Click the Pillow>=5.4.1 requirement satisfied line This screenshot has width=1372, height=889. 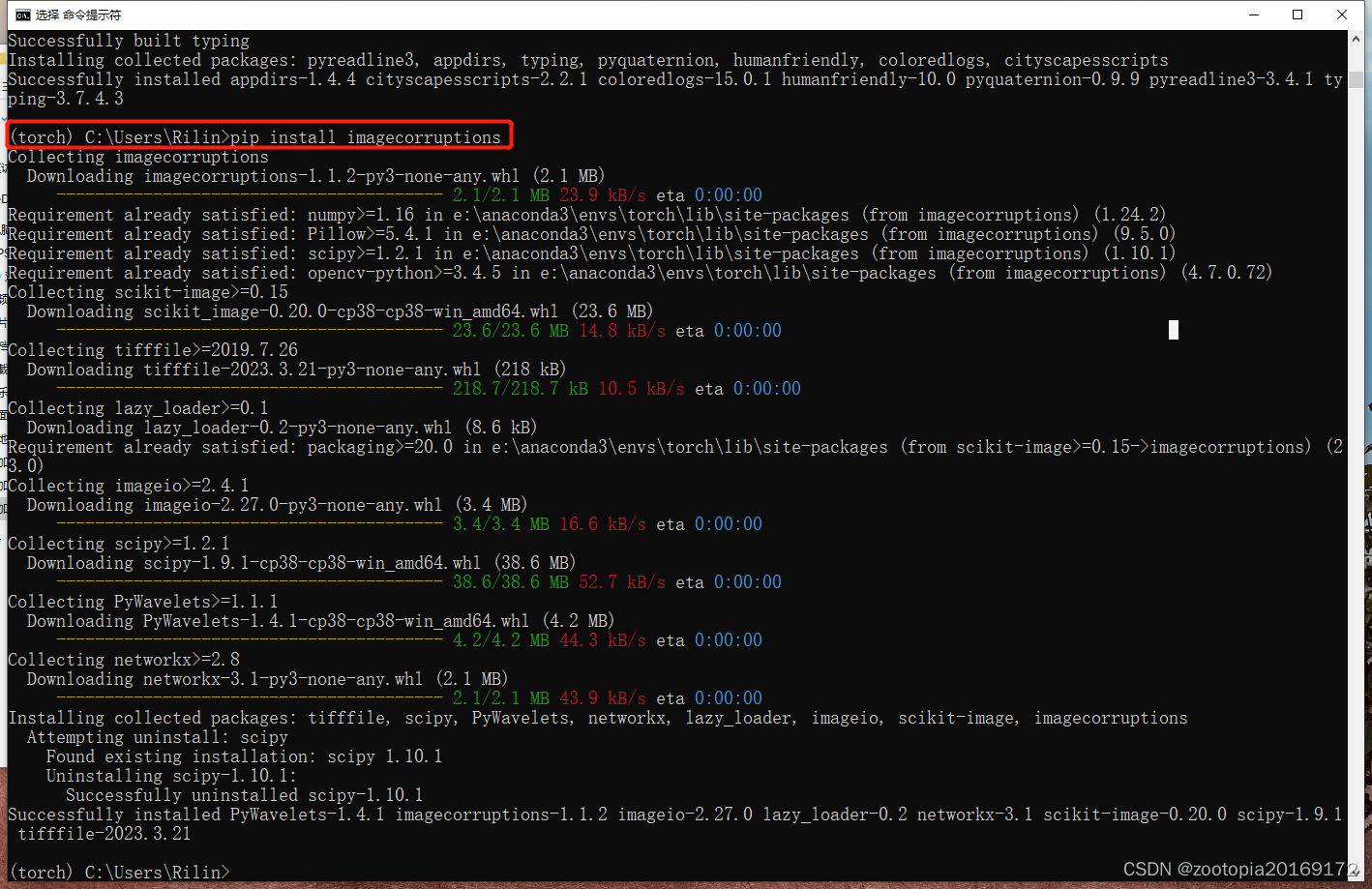592,234
